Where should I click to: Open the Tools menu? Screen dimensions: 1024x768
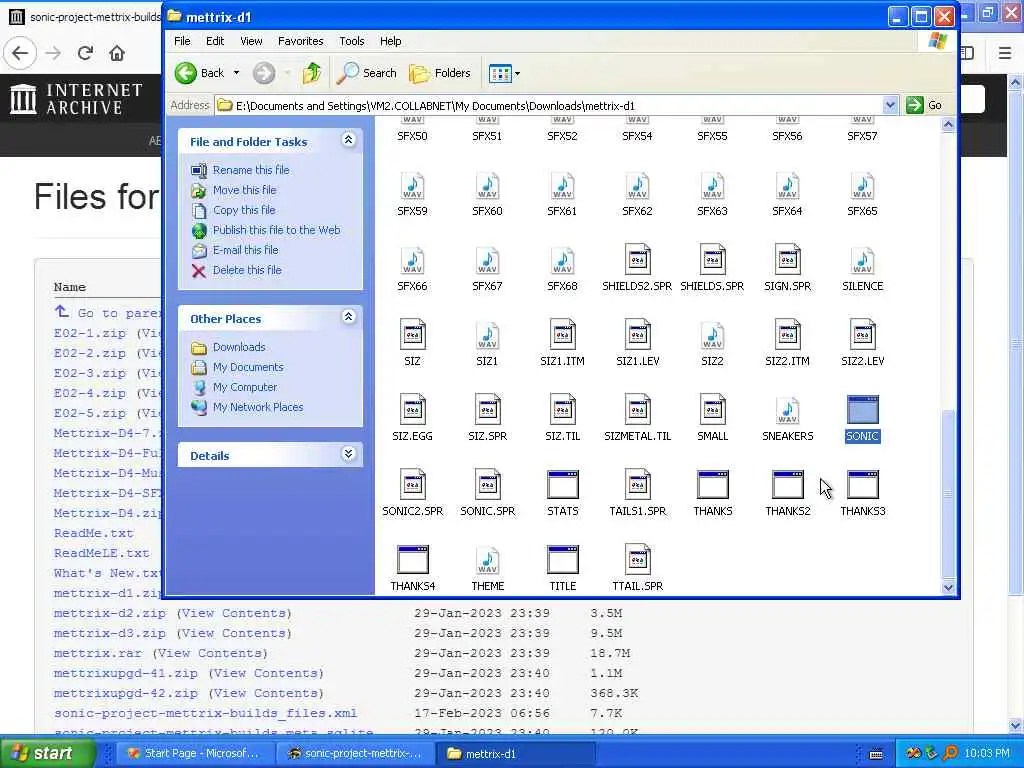tap(351, 41)
